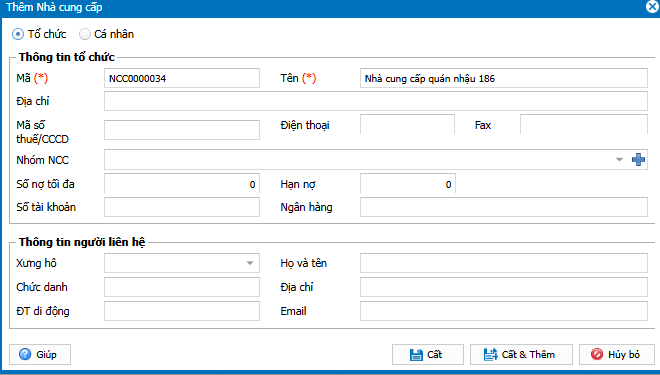
Task: Focus the Điện thoại phone field
Action: [x=407, y=125]
